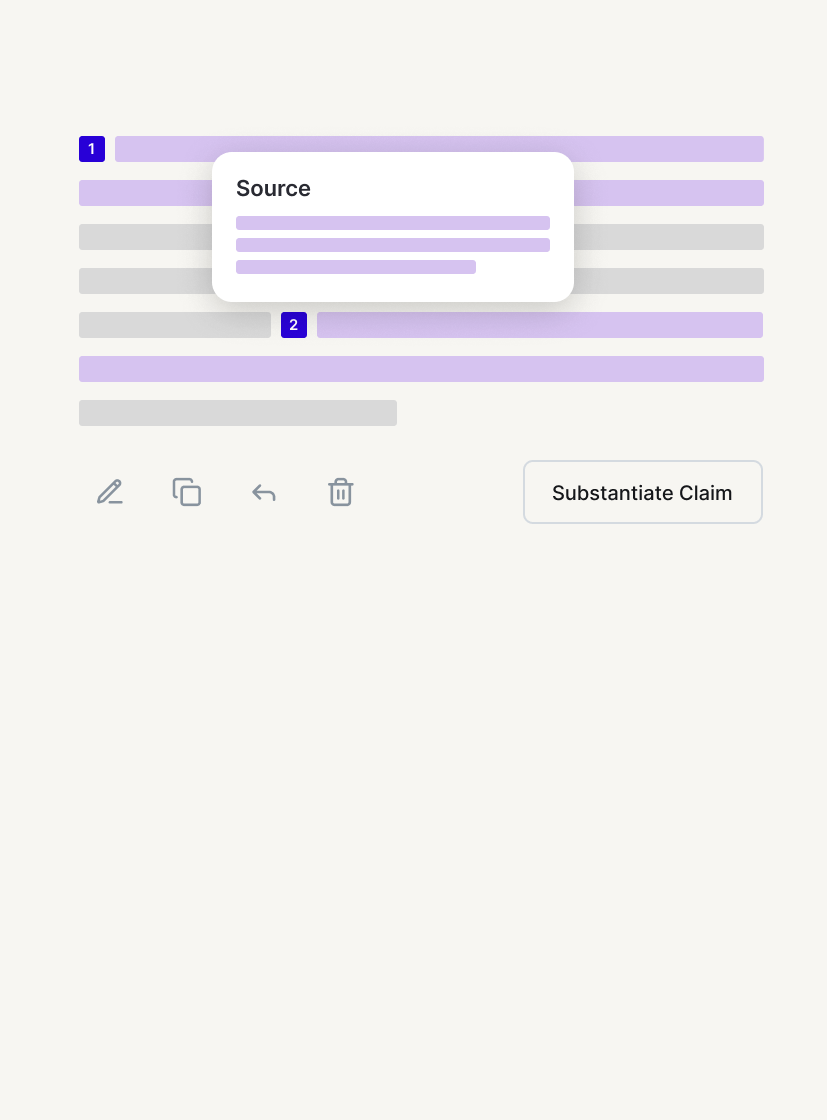The image size is (827, 1120).
Task: Click the short gray line above the toolbar
Action: point(238,413)
